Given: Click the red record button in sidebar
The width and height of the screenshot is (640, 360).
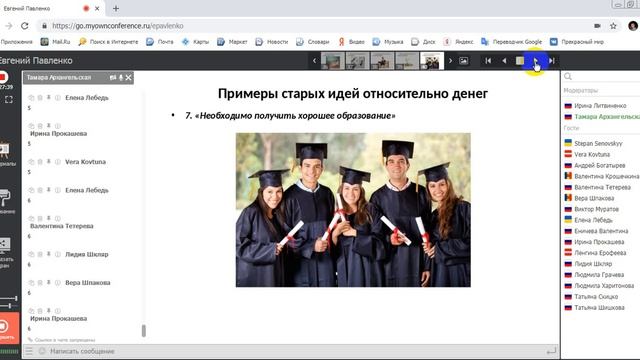Looking at the screenshot, I should [x=3, y=77].
